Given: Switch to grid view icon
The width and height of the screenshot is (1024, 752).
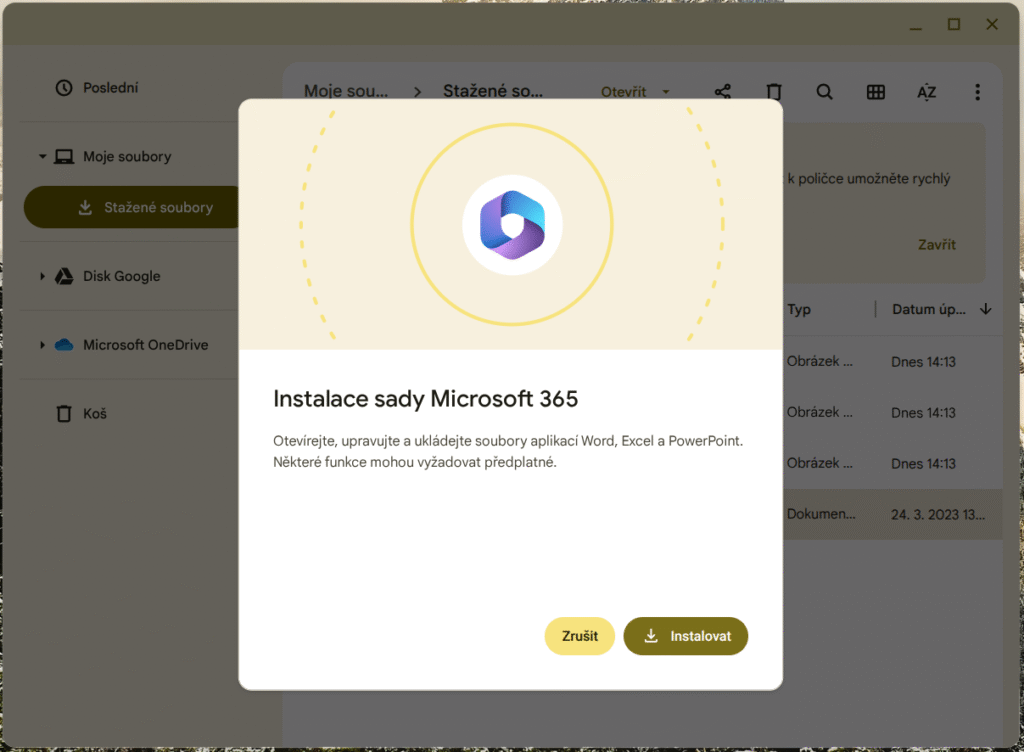Looking at the screenshot, I should (x=876, y=92).
